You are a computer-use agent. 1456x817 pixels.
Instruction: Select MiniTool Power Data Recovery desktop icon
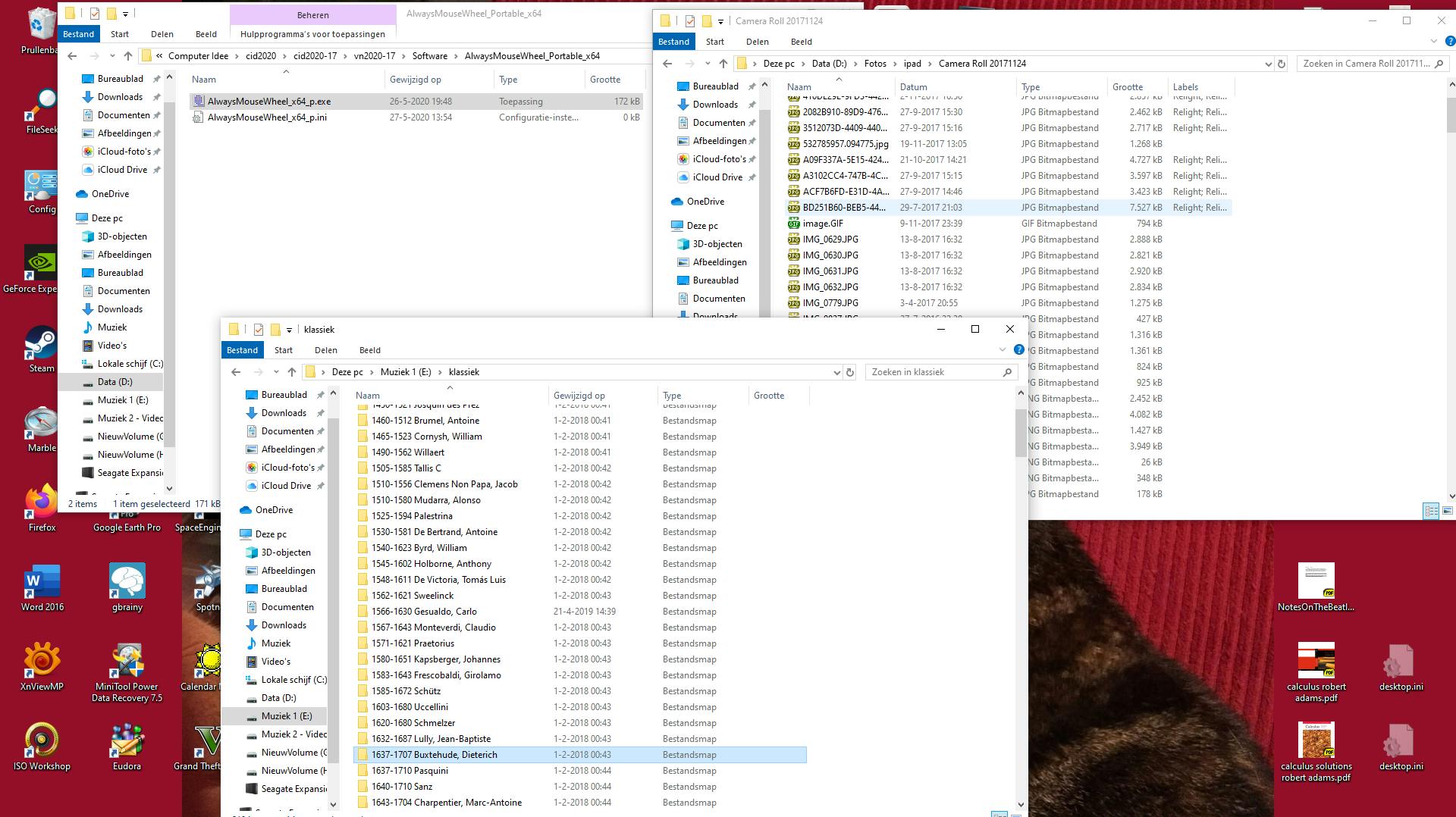point(127,673)
